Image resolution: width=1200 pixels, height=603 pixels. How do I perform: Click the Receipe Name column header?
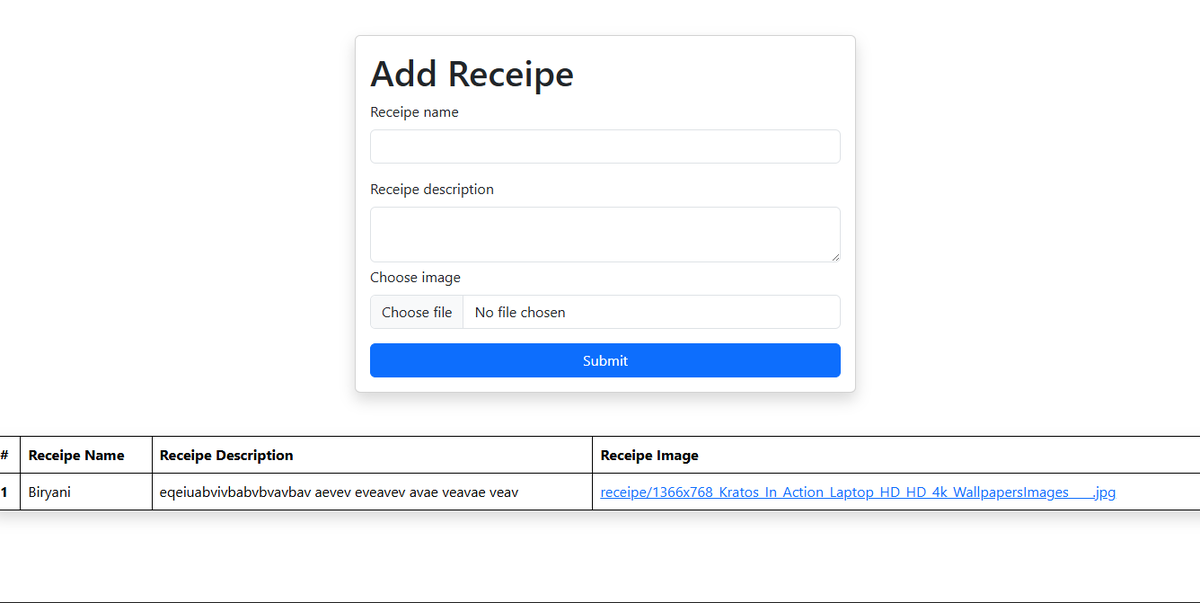click(x=77, y=455)
